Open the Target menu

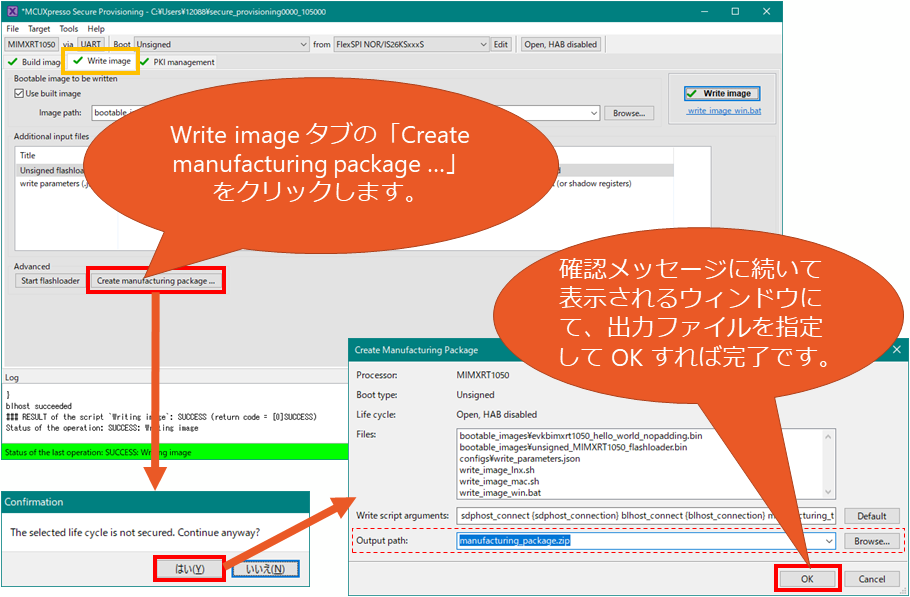click(39, 29)
